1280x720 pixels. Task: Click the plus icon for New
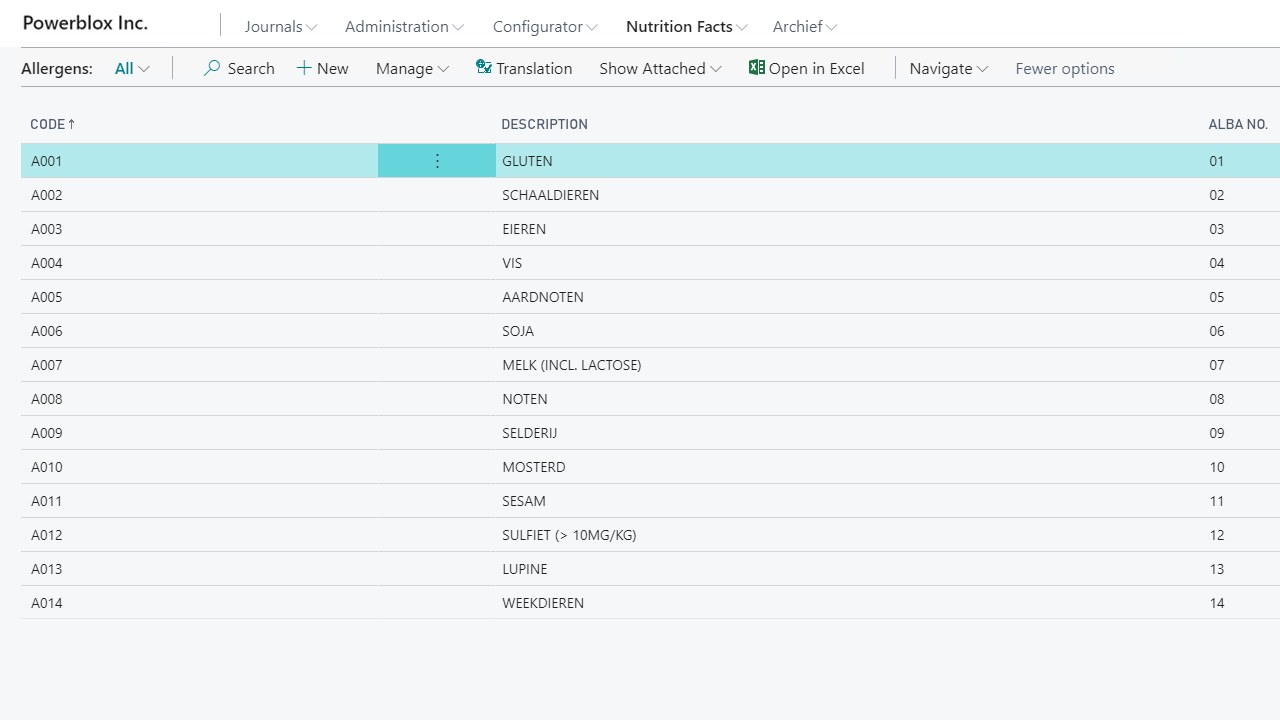(304, 68)
